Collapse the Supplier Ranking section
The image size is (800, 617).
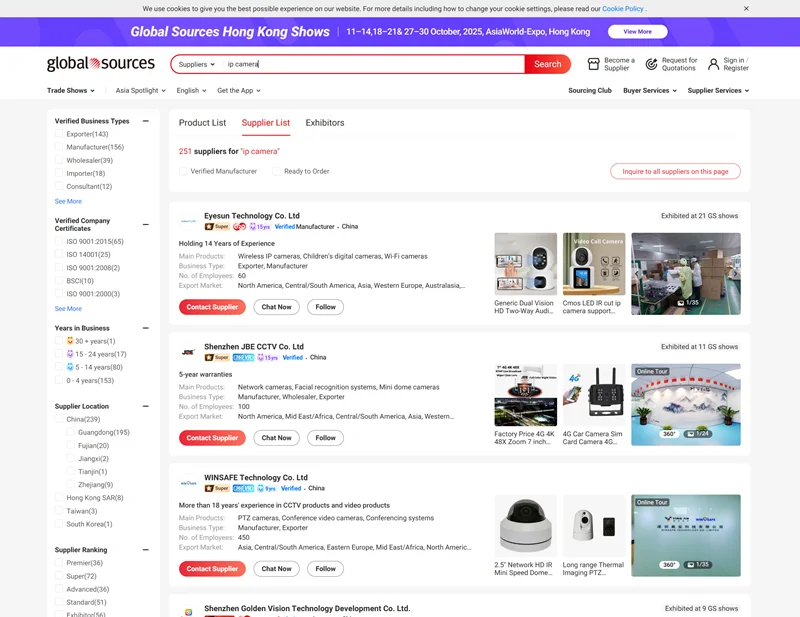pyautogui.click(x=146, y=550)
